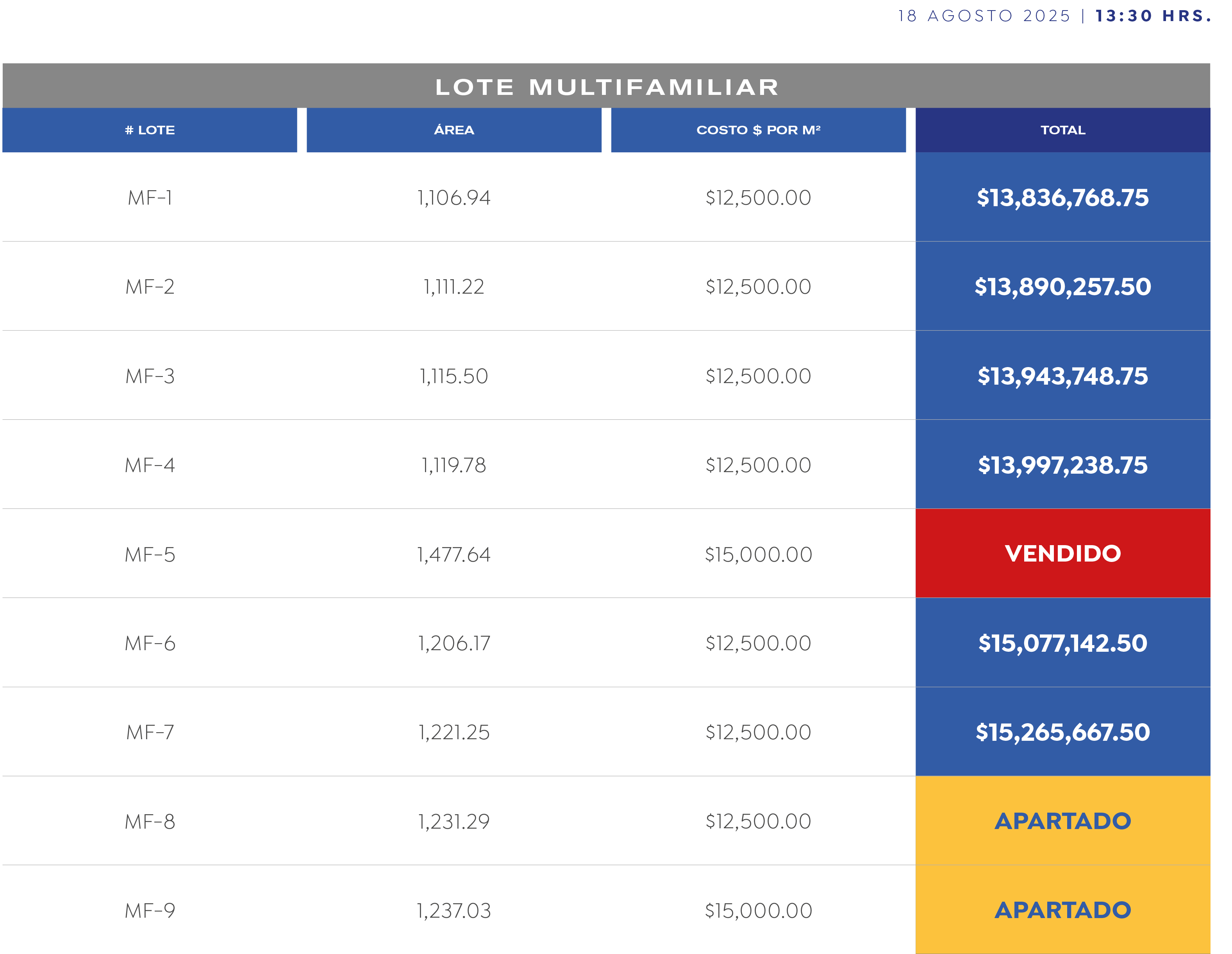
Task: Select total $13,890,257.50
Action: click(x=1063, y=287)
